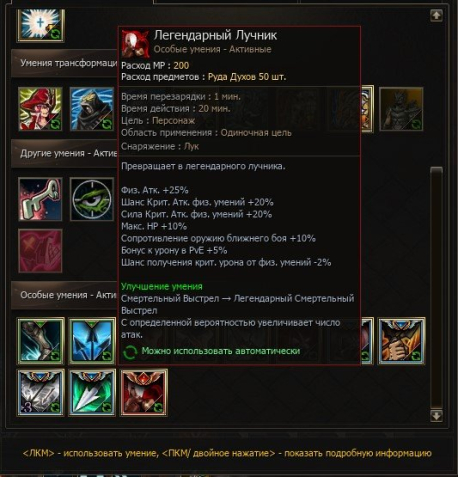Toggle the green auto-use icon in tooltip

130,352
